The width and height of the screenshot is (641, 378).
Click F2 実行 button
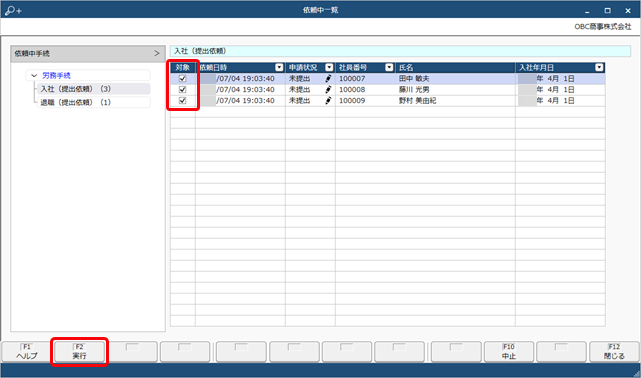click(79, 352)
